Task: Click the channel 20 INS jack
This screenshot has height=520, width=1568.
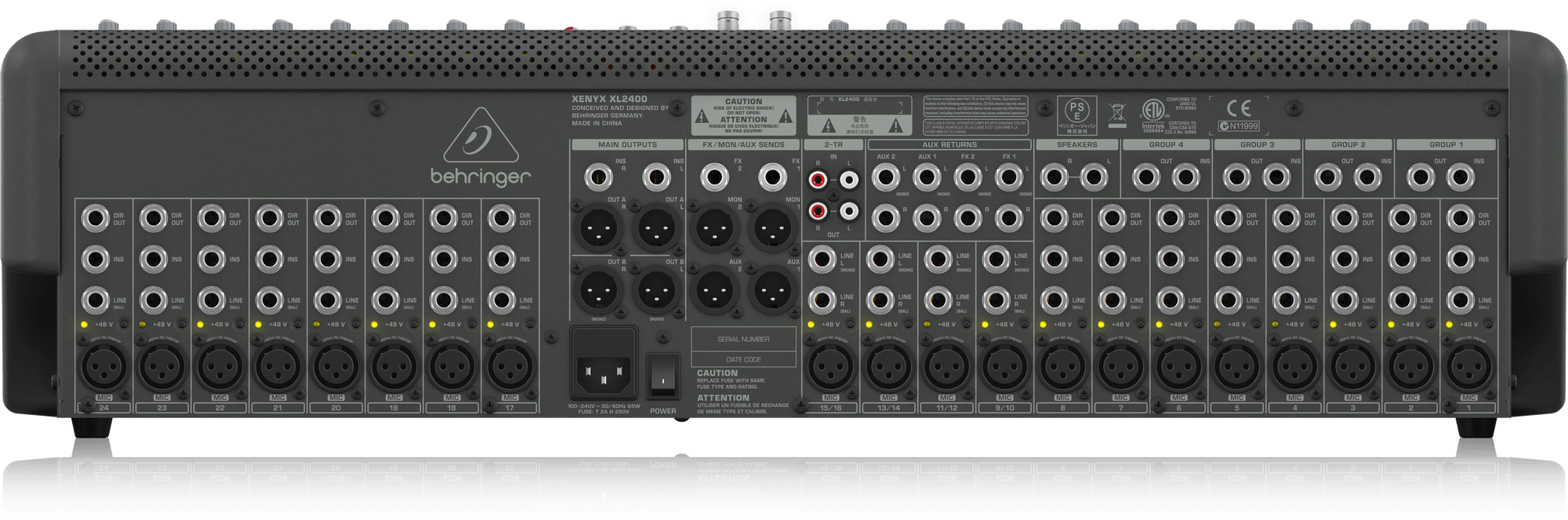Action: pos(328,259)
